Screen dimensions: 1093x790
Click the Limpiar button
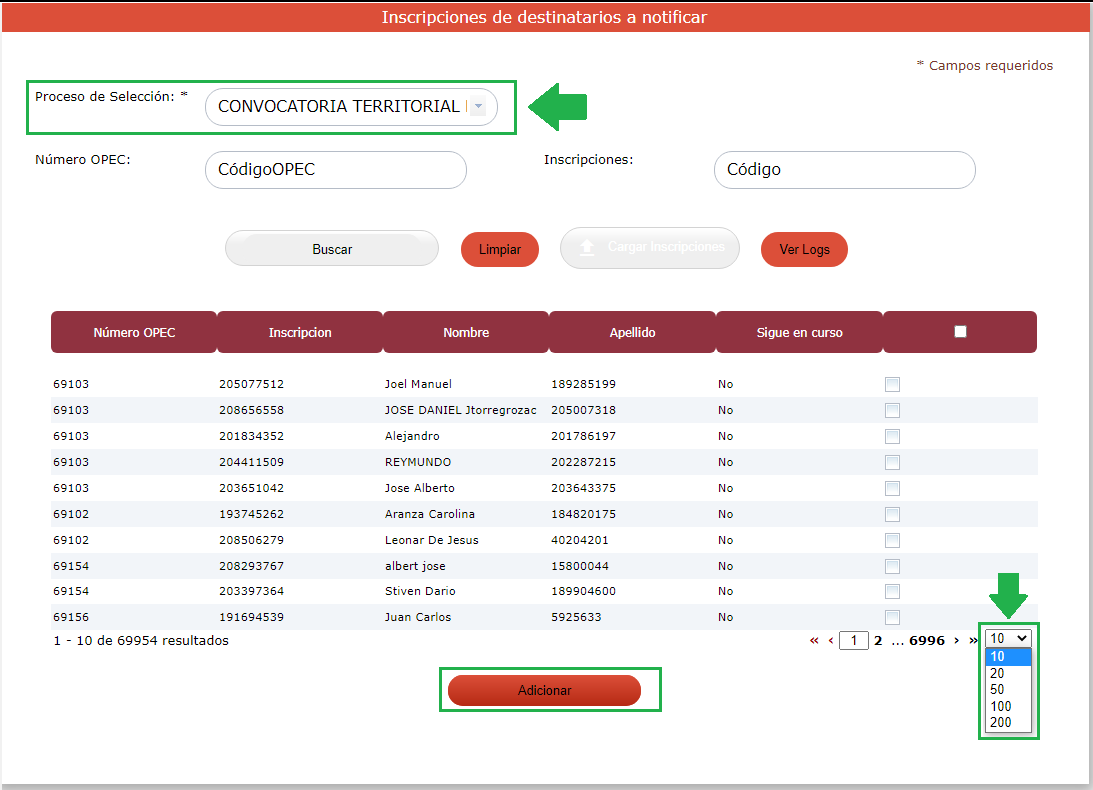pyautogui.click(x=499, y=250)
